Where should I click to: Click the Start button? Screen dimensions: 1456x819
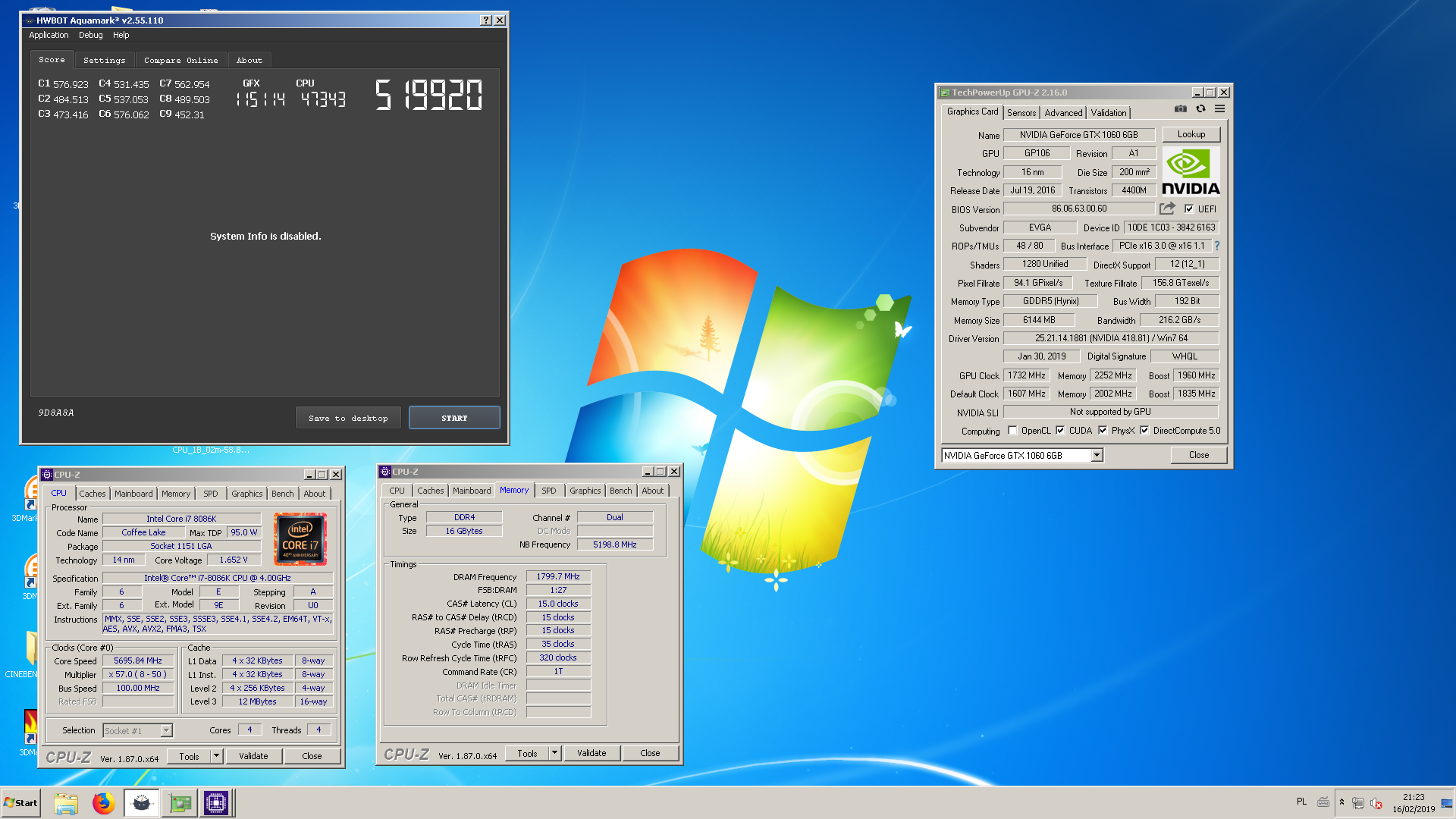tap(20, 803)
